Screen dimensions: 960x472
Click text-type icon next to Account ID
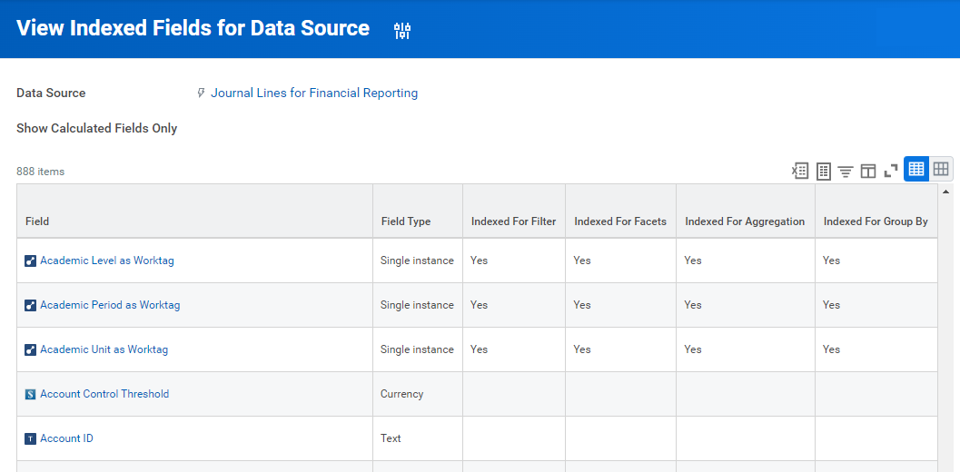pos(31,439)
